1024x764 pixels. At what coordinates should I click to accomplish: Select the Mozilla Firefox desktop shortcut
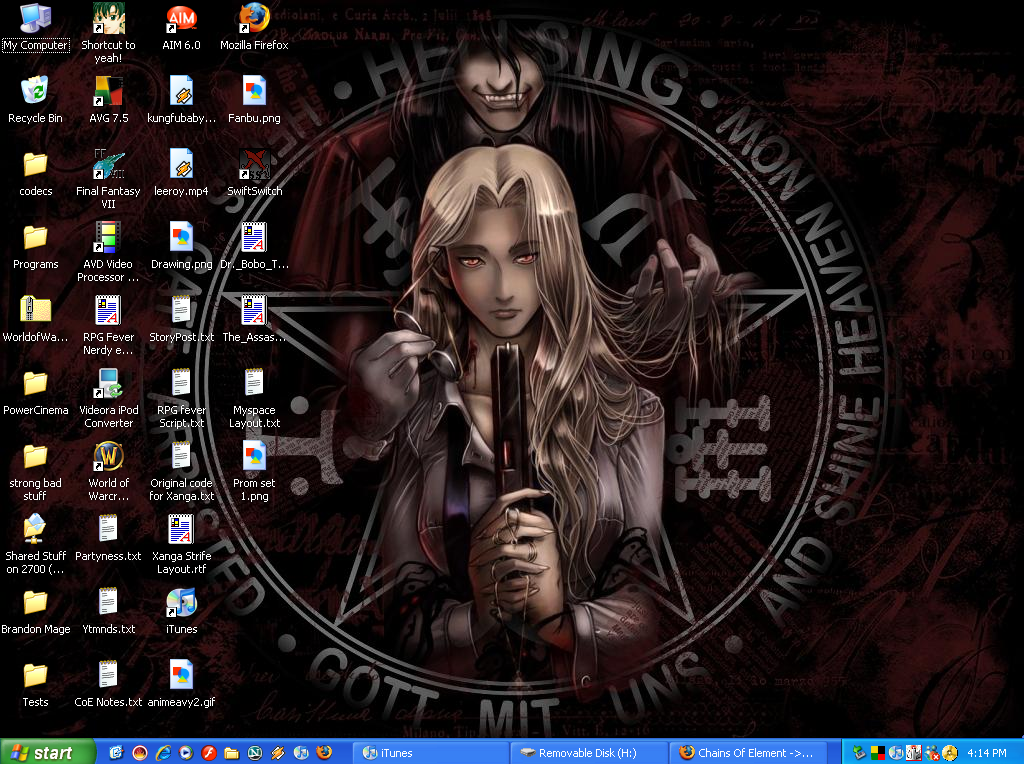tap(254, 26)
